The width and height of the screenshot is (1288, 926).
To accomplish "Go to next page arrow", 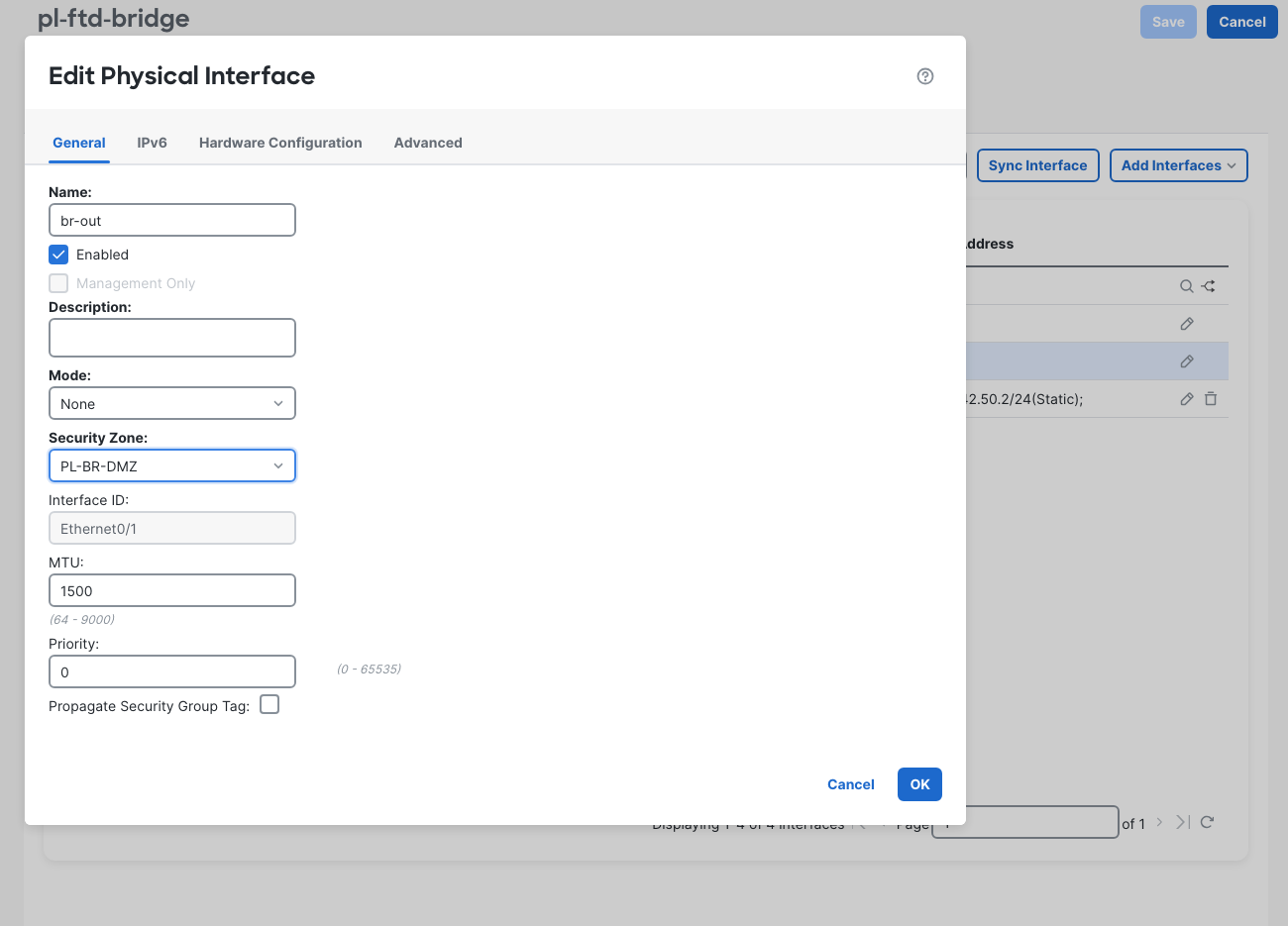I will pyautogui.click(x=1159, y=822).
